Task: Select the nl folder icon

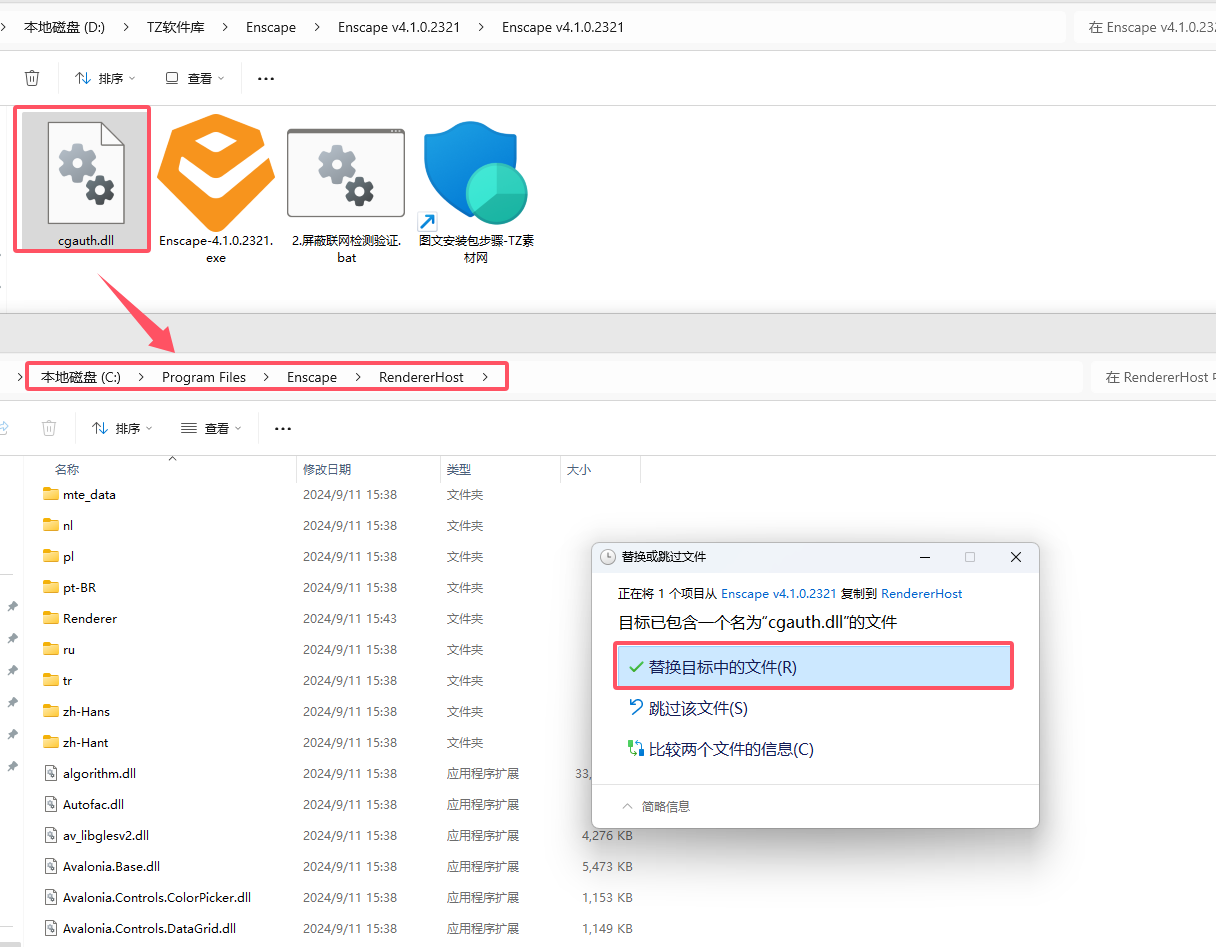Action: point(52,525)
